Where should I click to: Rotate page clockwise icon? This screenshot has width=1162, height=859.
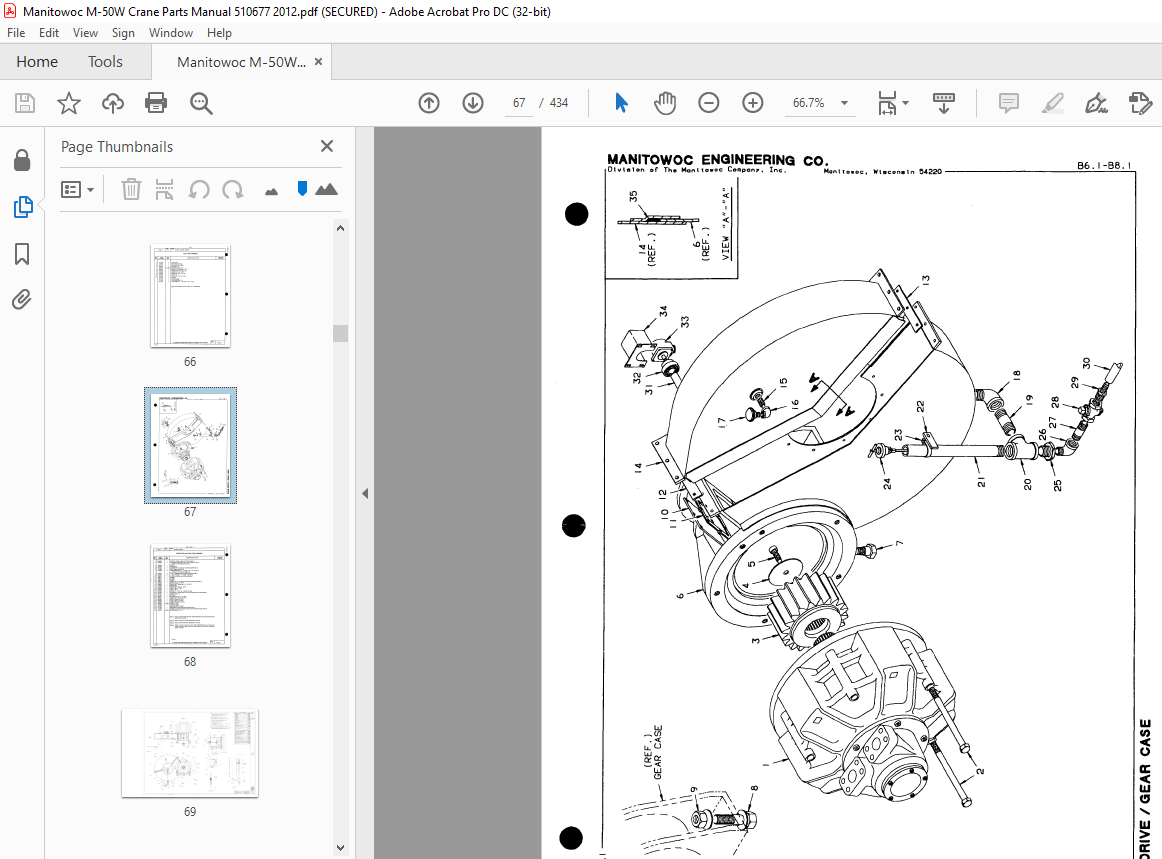[233, 190]
